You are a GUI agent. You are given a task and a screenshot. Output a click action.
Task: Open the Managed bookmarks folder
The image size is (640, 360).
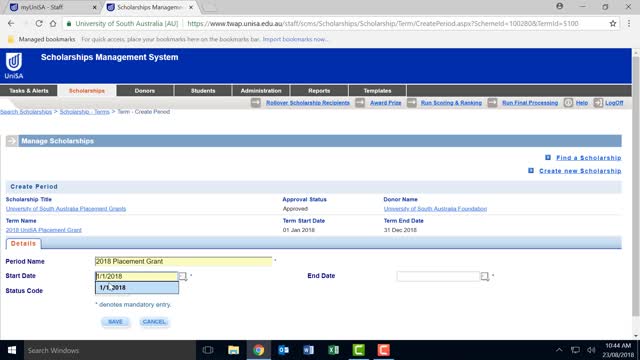(42, 39)
